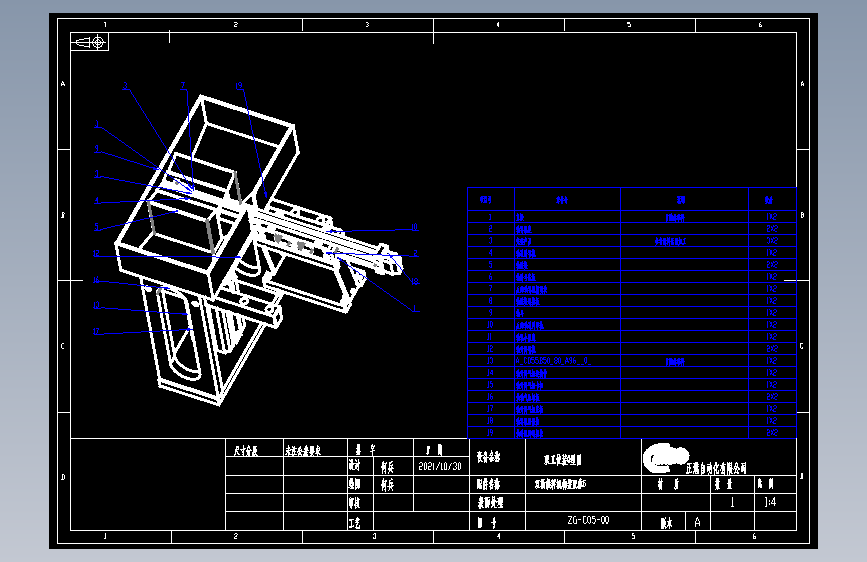Select item number 13 in the parts list table

[x=490, y=361]
